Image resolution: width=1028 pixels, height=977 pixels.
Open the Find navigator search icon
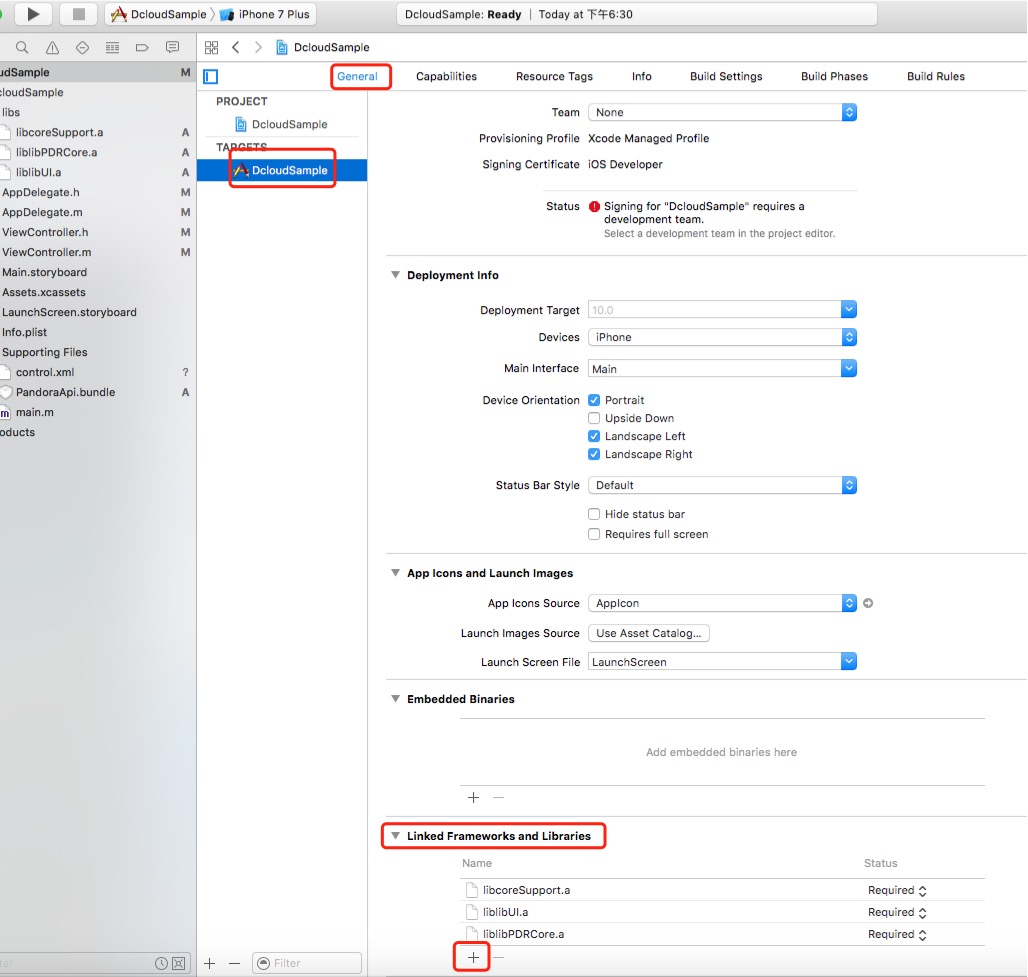point(22,47)
